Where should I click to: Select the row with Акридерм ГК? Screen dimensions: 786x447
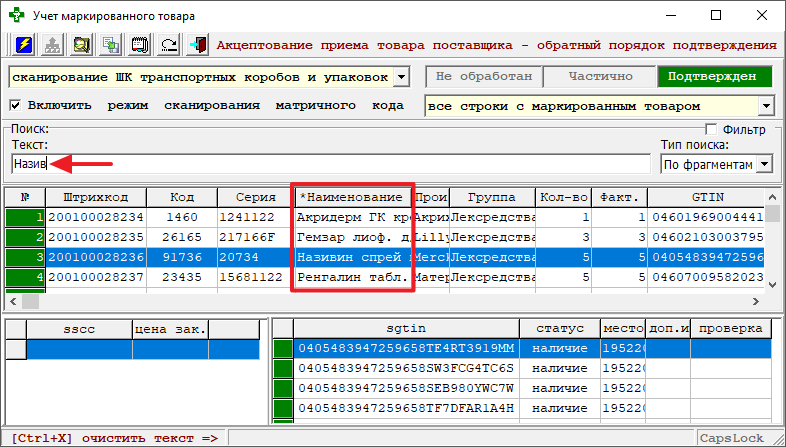[385, 217]
